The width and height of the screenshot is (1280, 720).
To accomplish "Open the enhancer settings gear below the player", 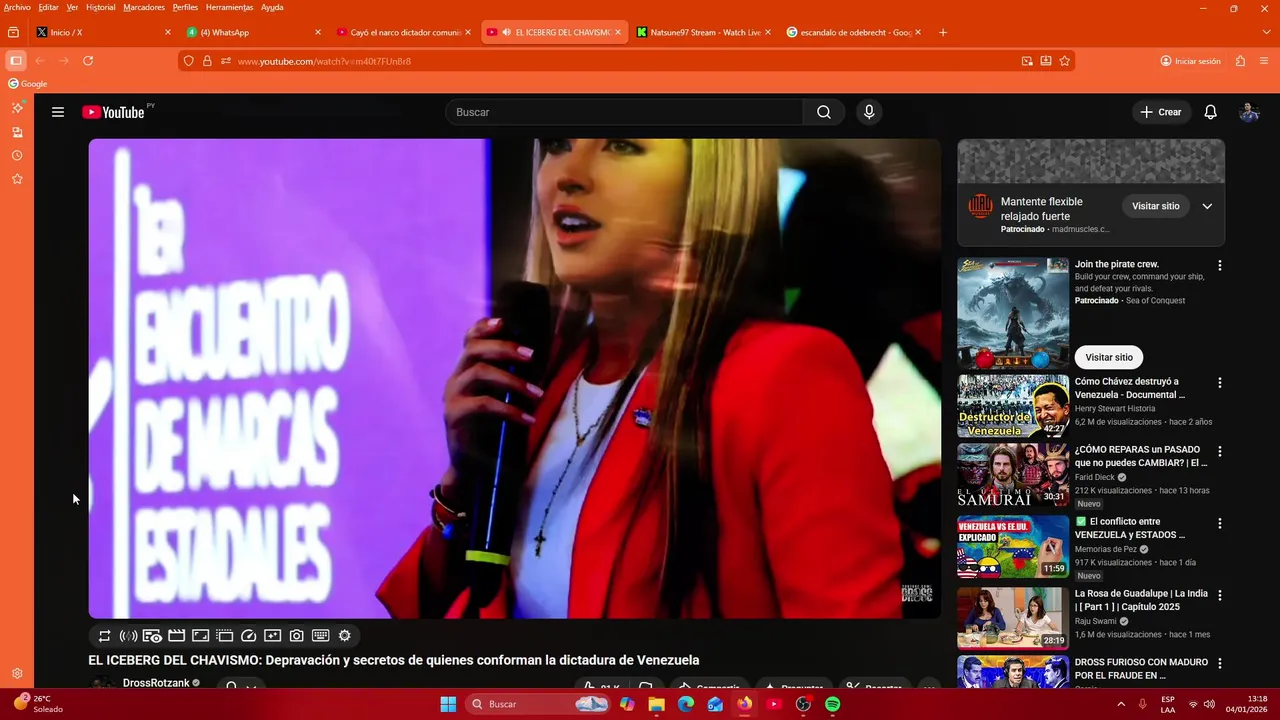I will coord(345,636).
